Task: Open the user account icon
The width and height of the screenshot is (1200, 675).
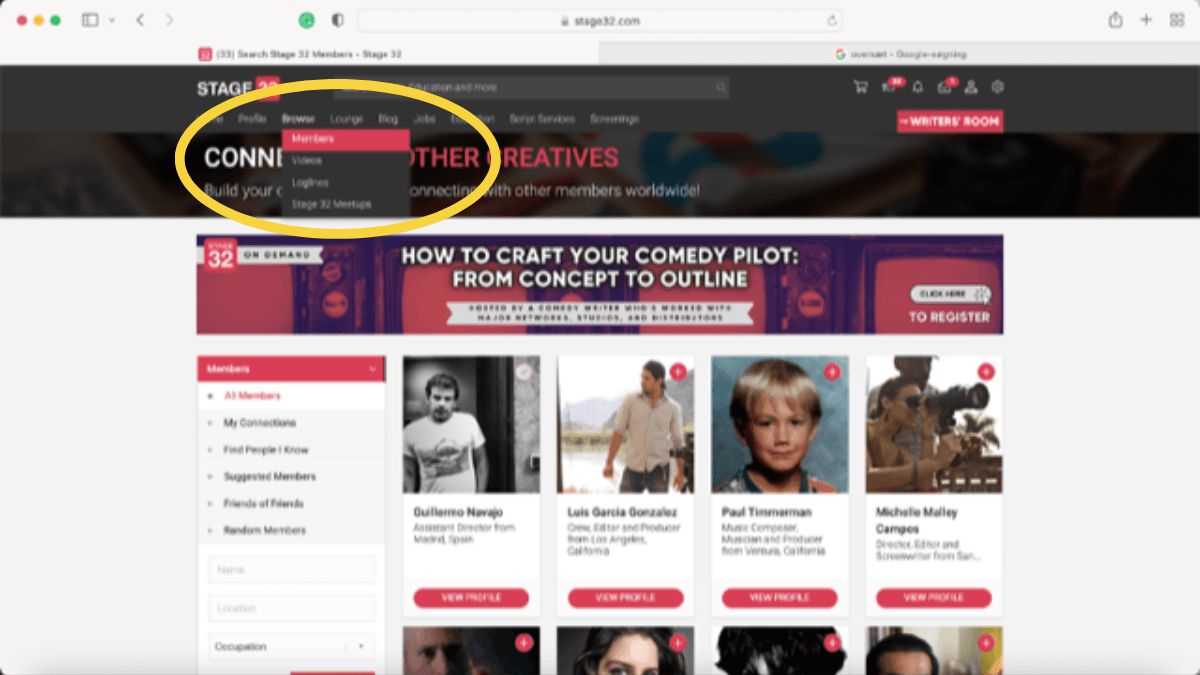Action: pyautogui.click(x=971, y=87)
